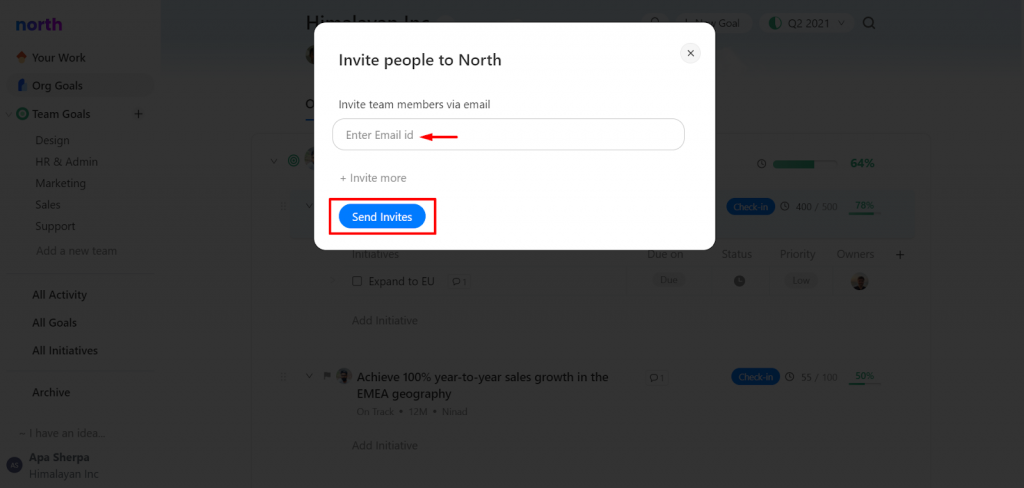Screen dimensions: 1024x488
Task: Open Your Work from the sidebar
Action: 59,57
